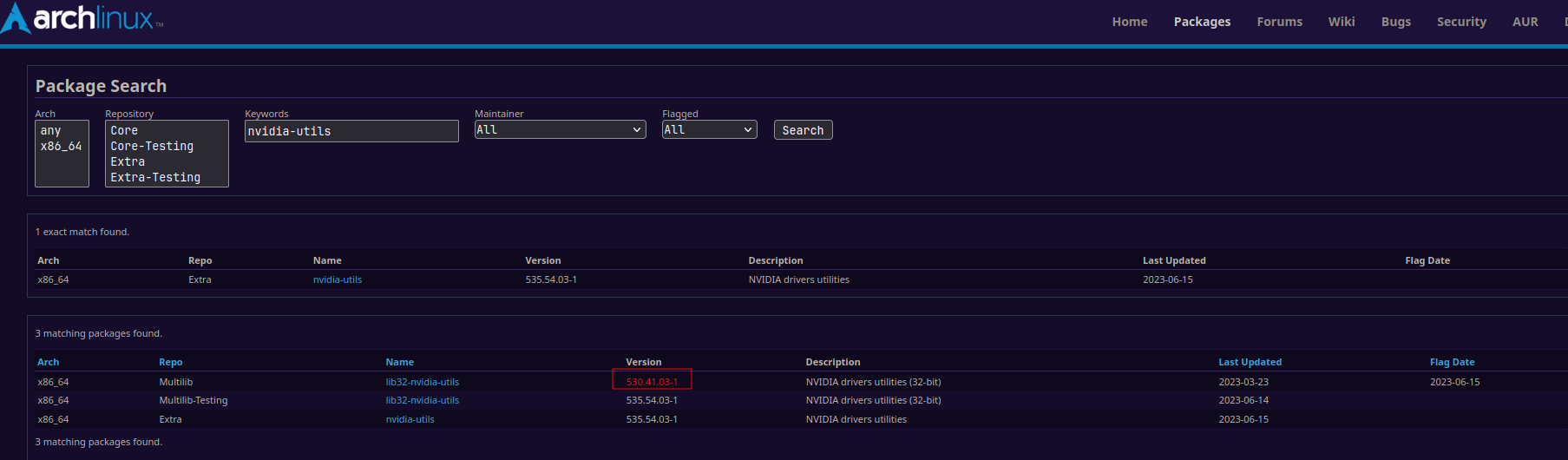Open lib32-nvidia-utils link in Multilib row
Viewport: 1568px width, 460px height.
point(423,382)
